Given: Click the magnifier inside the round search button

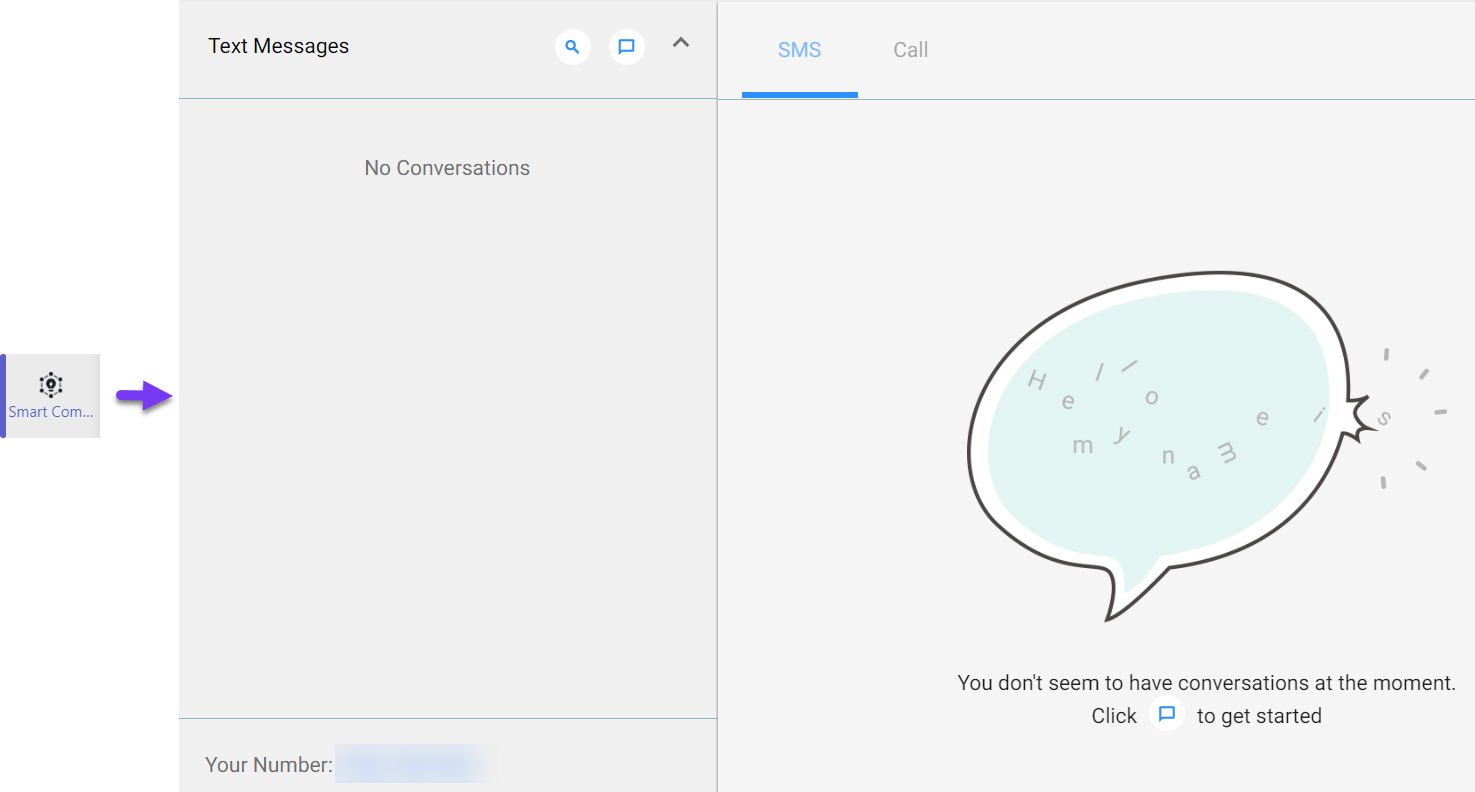Looking at the screenshot, I should point(573,46).
